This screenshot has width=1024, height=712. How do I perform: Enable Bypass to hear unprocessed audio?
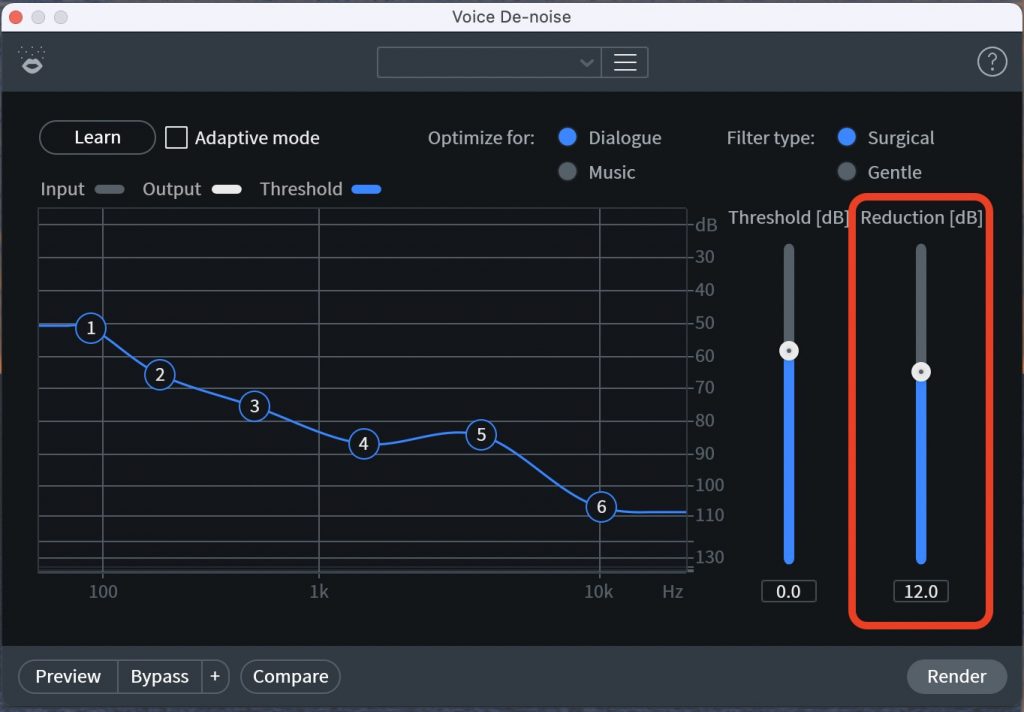159,677
